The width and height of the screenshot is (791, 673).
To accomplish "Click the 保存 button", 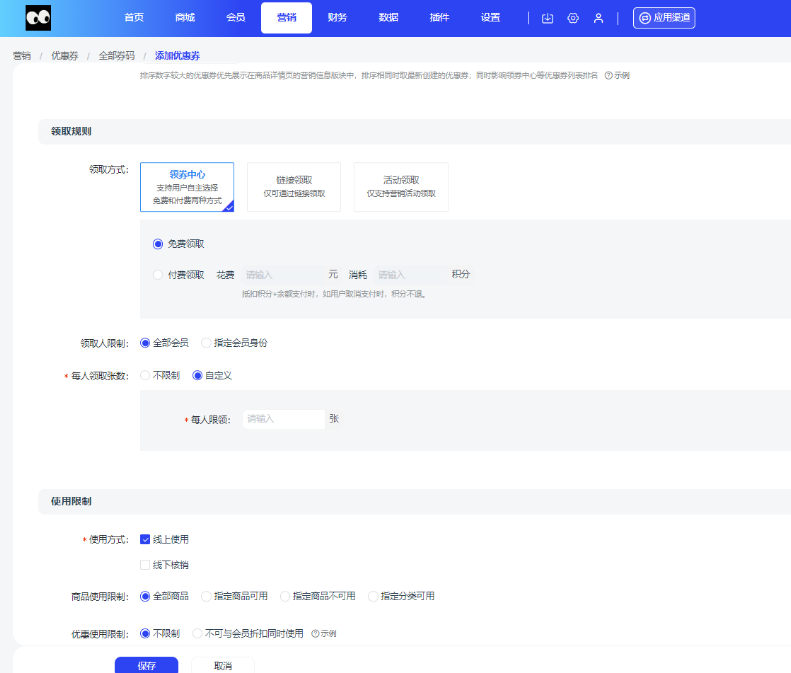I will tap(146, 665).
